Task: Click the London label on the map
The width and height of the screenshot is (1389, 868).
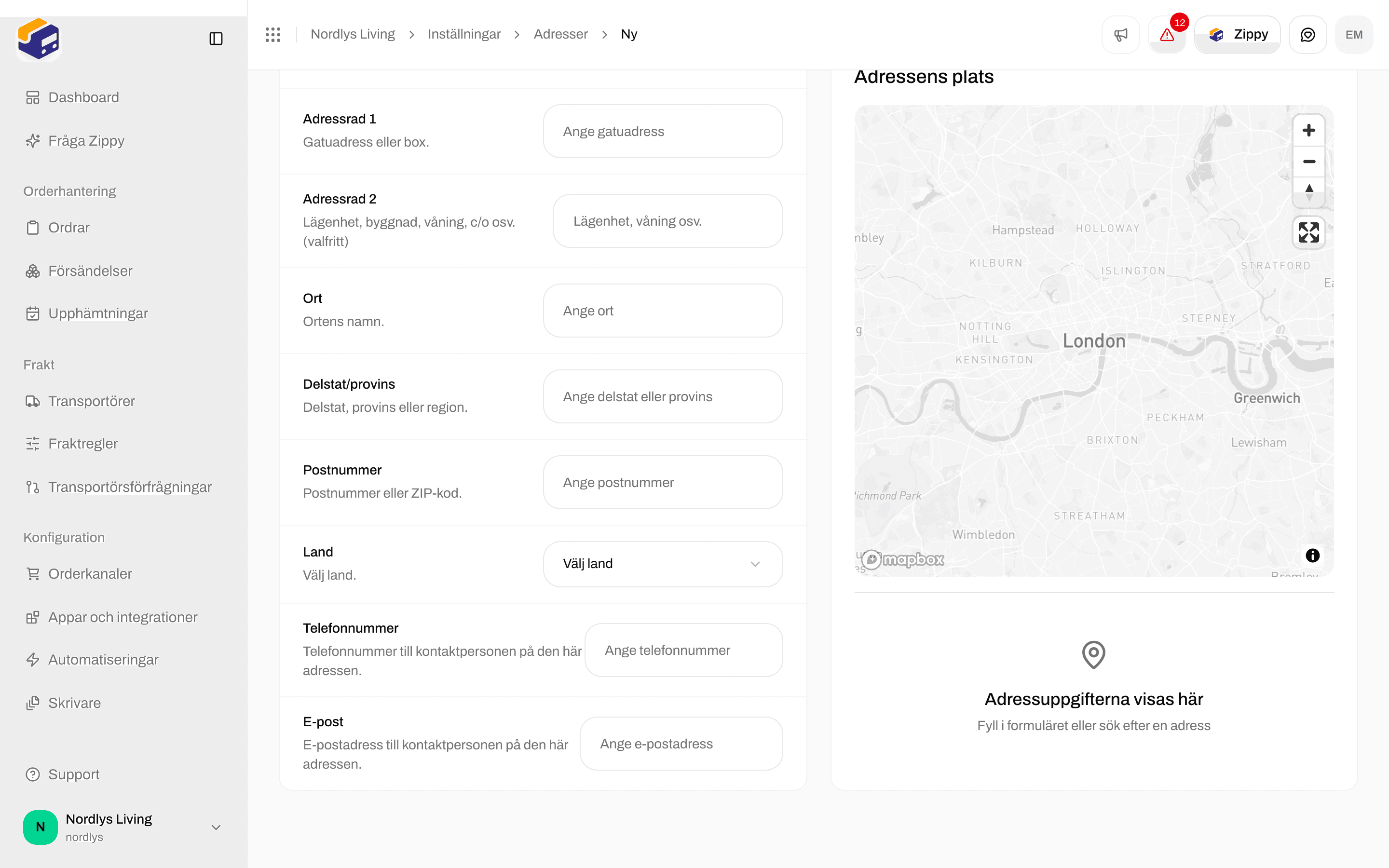Action: click(x=1094, y=341)
